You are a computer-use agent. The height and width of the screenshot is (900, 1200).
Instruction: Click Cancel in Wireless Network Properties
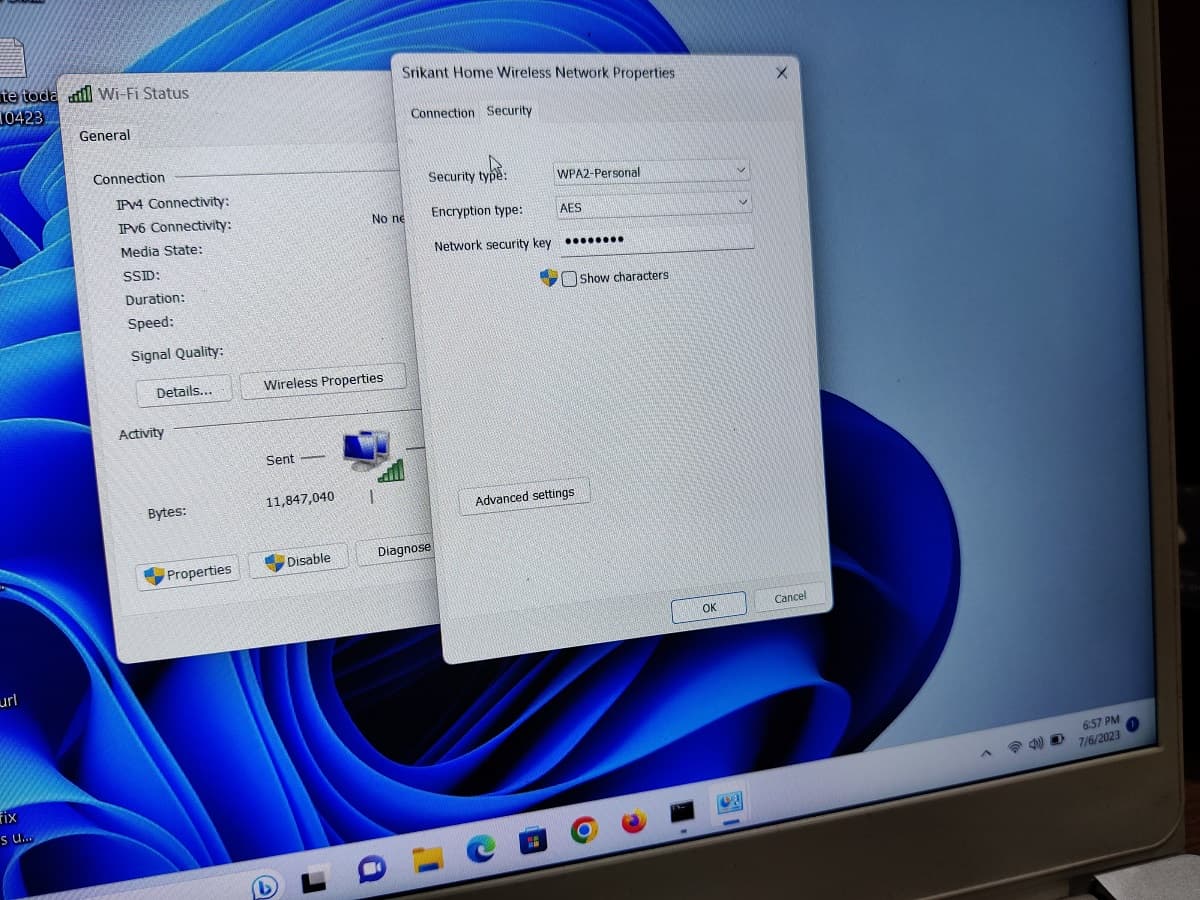pyautogui.click(x=790, y=597)
